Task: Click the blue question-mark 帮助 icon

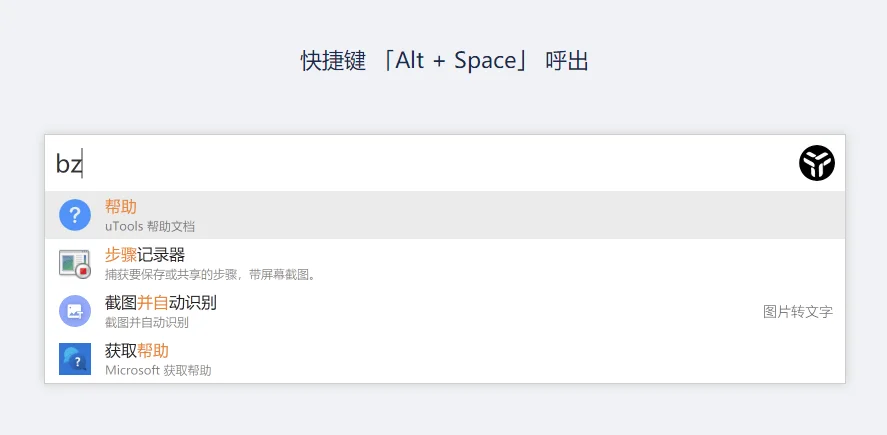Action: [75, 215]
